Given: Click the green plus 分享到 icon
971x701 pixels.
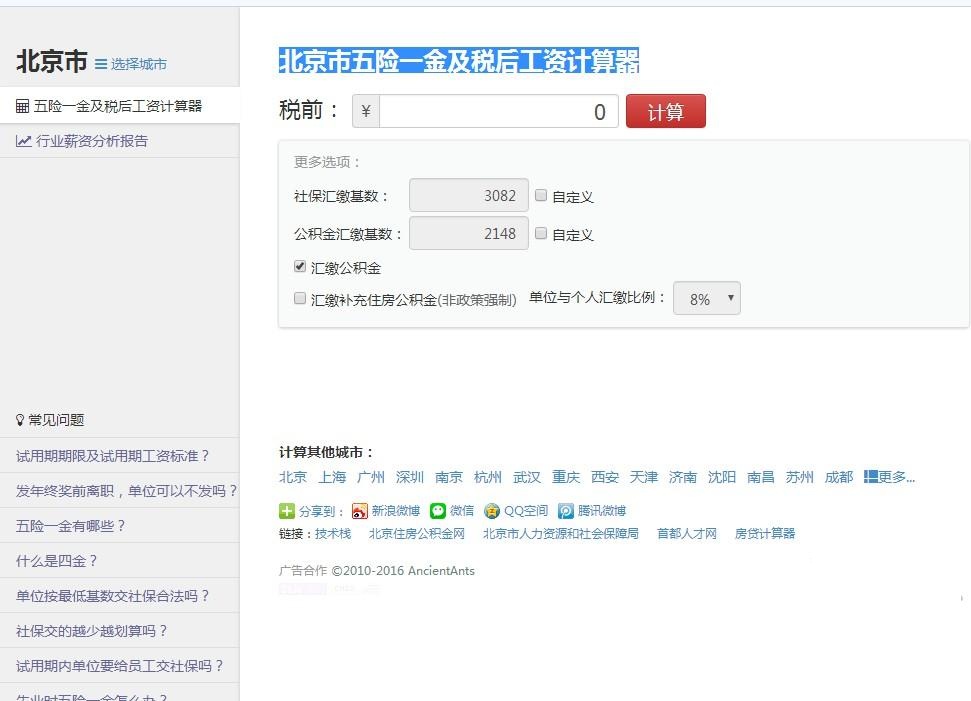Looking at the screenshot, I should coord(287,510).
